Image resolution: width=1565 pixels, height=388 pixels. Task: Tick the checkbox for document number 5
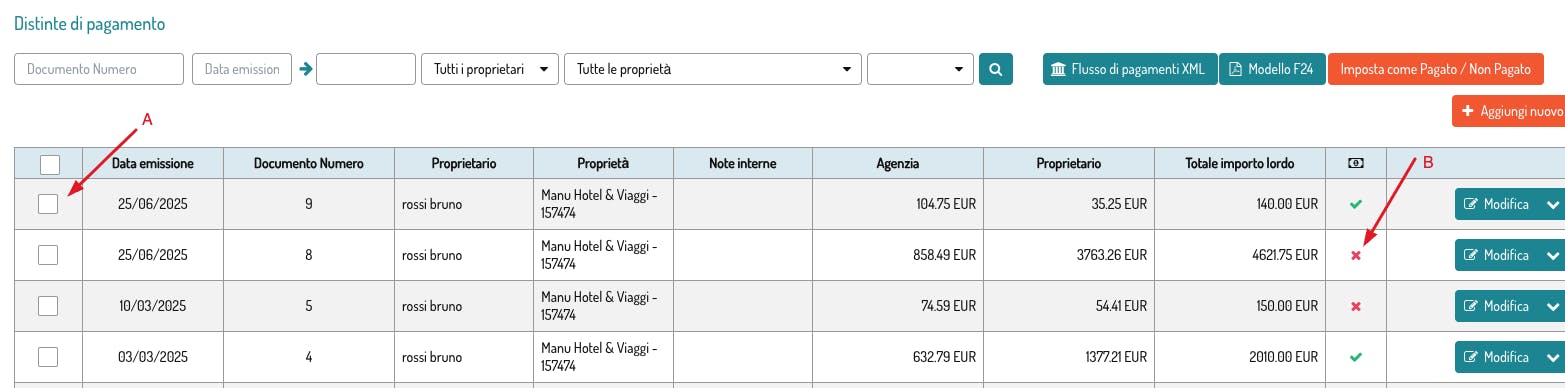pyautogui.click(x=48, y=306)
